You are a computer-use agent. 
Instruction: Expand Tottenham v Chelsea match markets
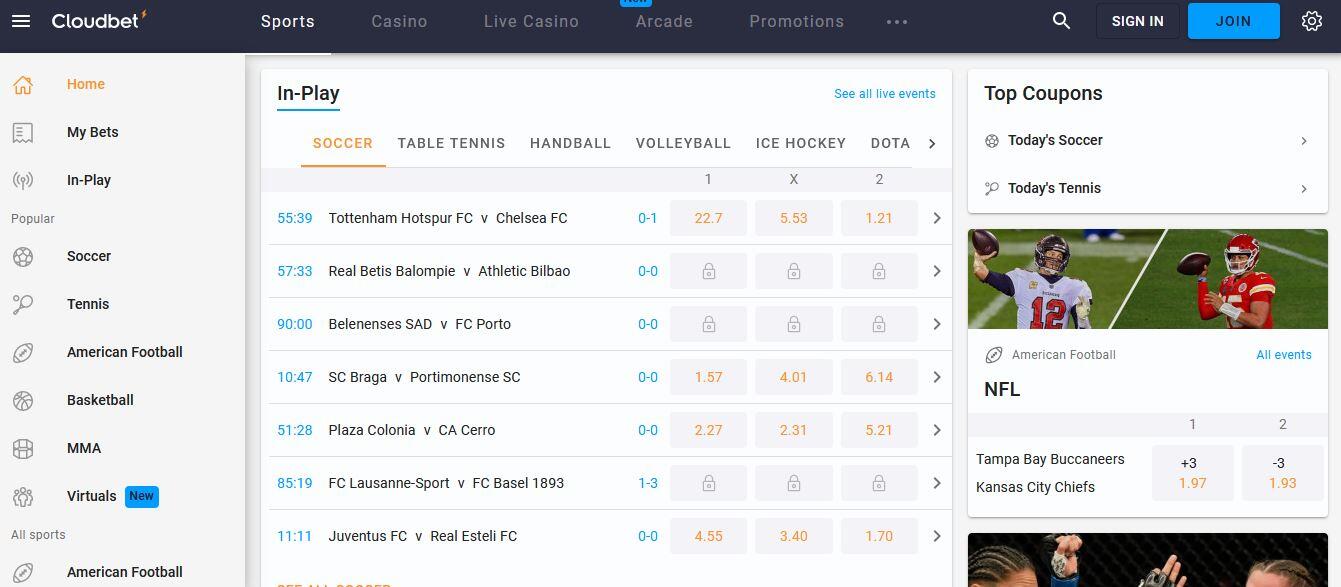[x=937, y=218]
